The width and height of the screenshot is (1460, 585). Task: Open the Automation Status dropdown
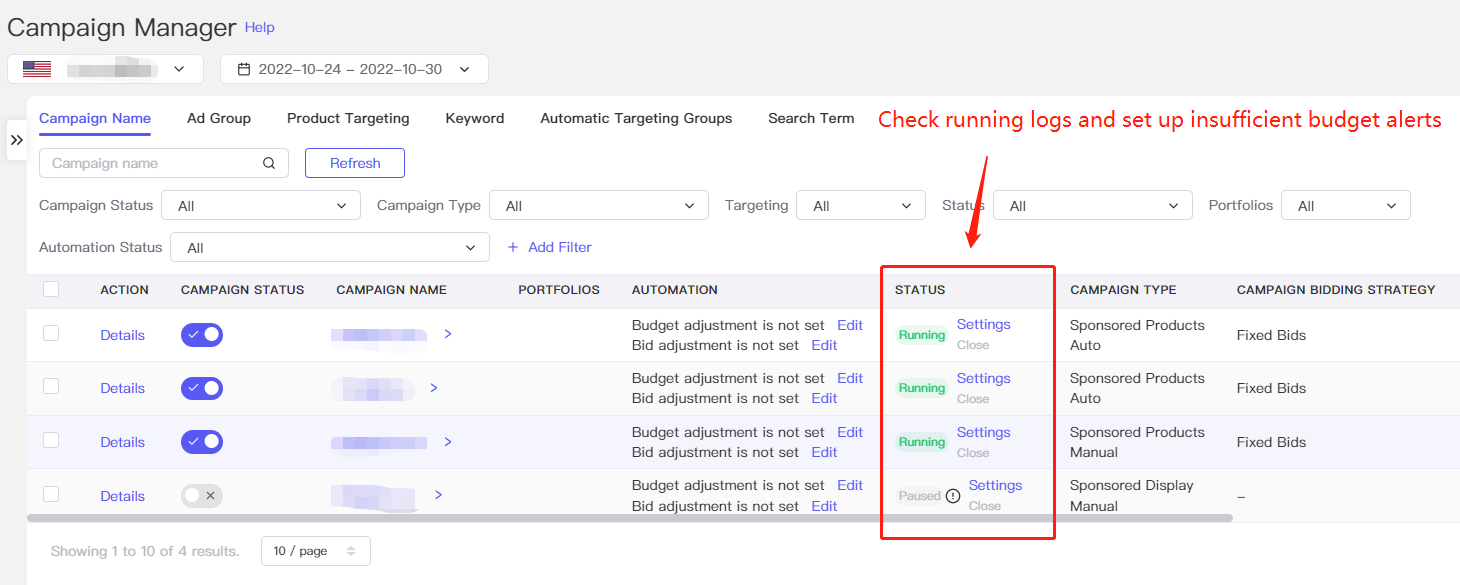tap(330, 247)
